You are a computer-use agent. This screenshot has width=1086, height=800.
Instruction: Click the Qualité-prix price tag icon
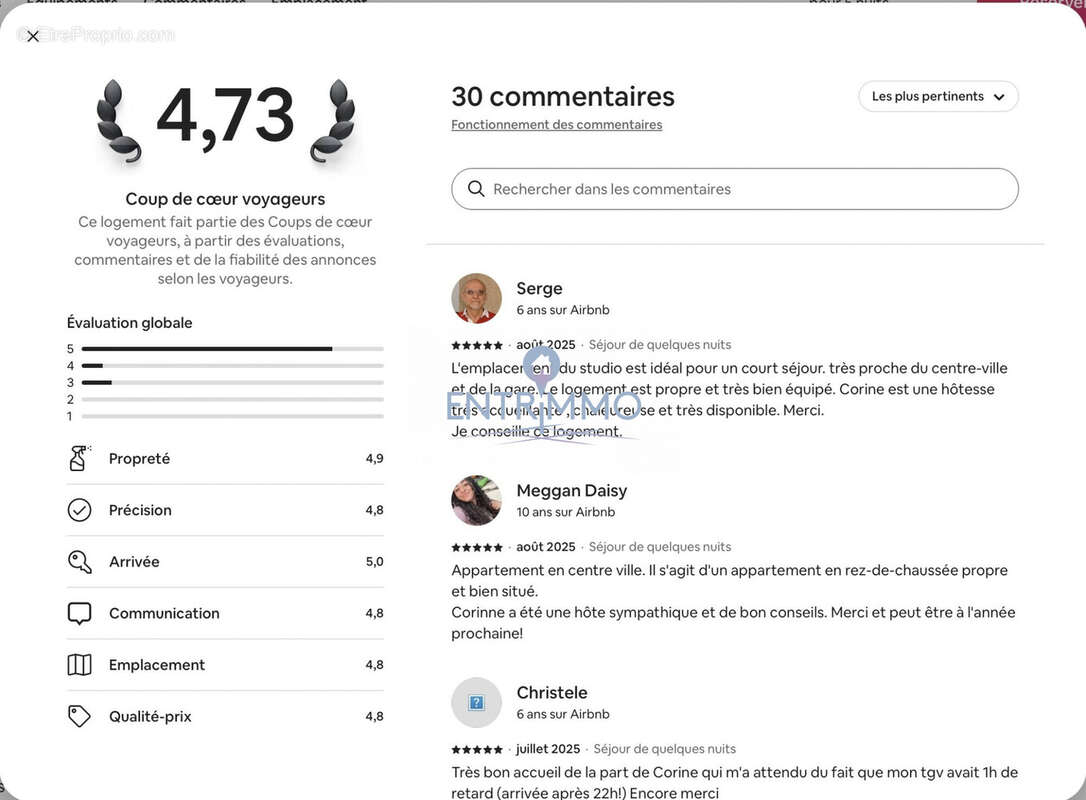pos(79,716)
